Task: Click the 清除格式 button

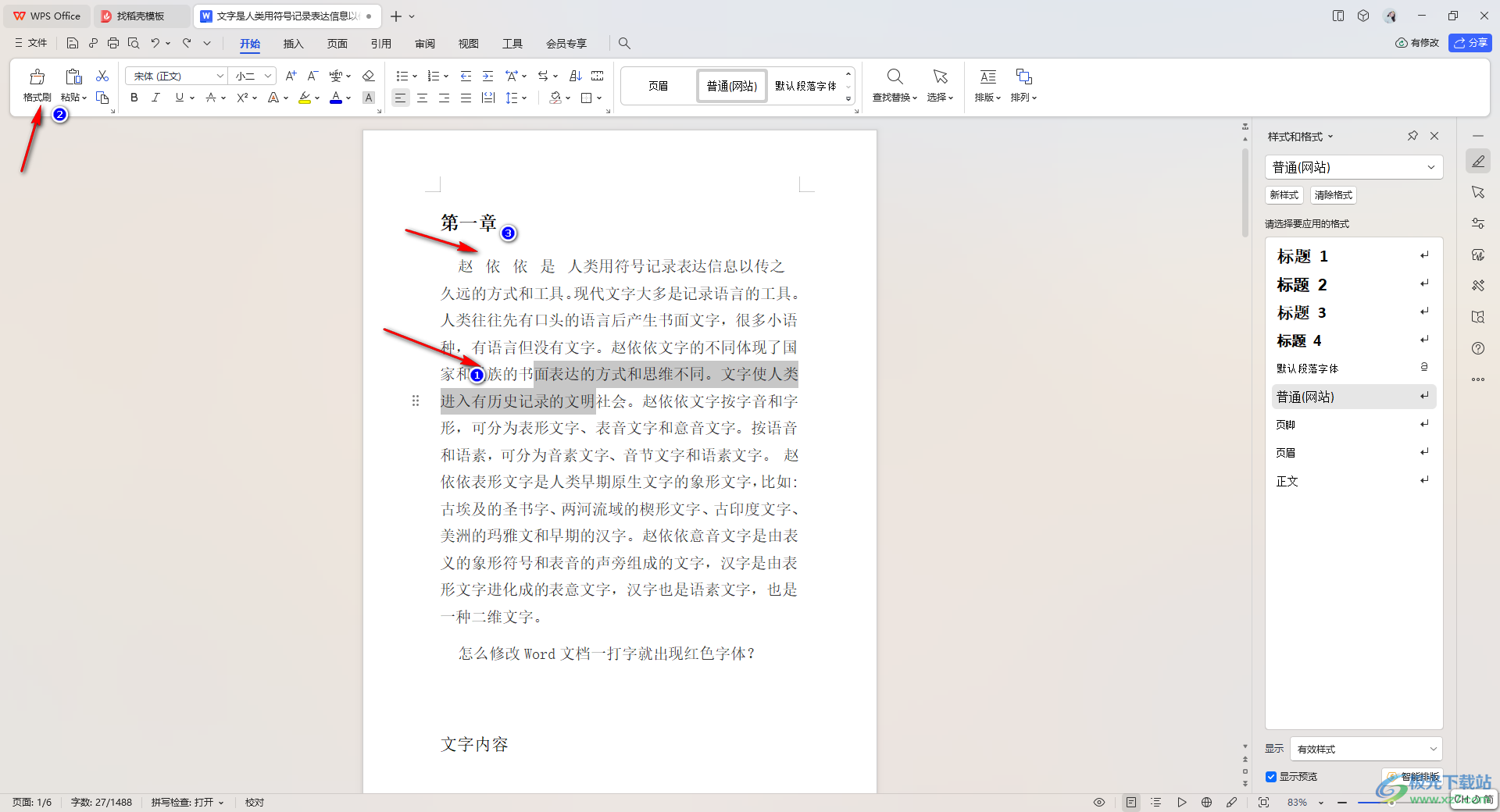Action: [x=1334, y=195]
